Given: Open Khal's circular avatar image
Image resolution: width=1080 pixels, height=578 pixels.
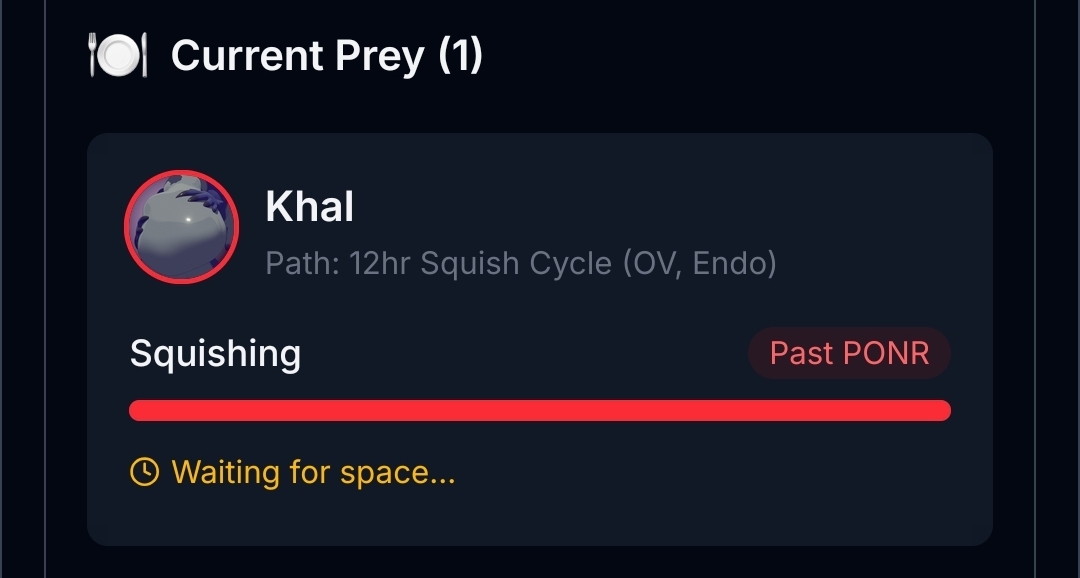Looking at the screenshot, I should (x=181, y=227).
